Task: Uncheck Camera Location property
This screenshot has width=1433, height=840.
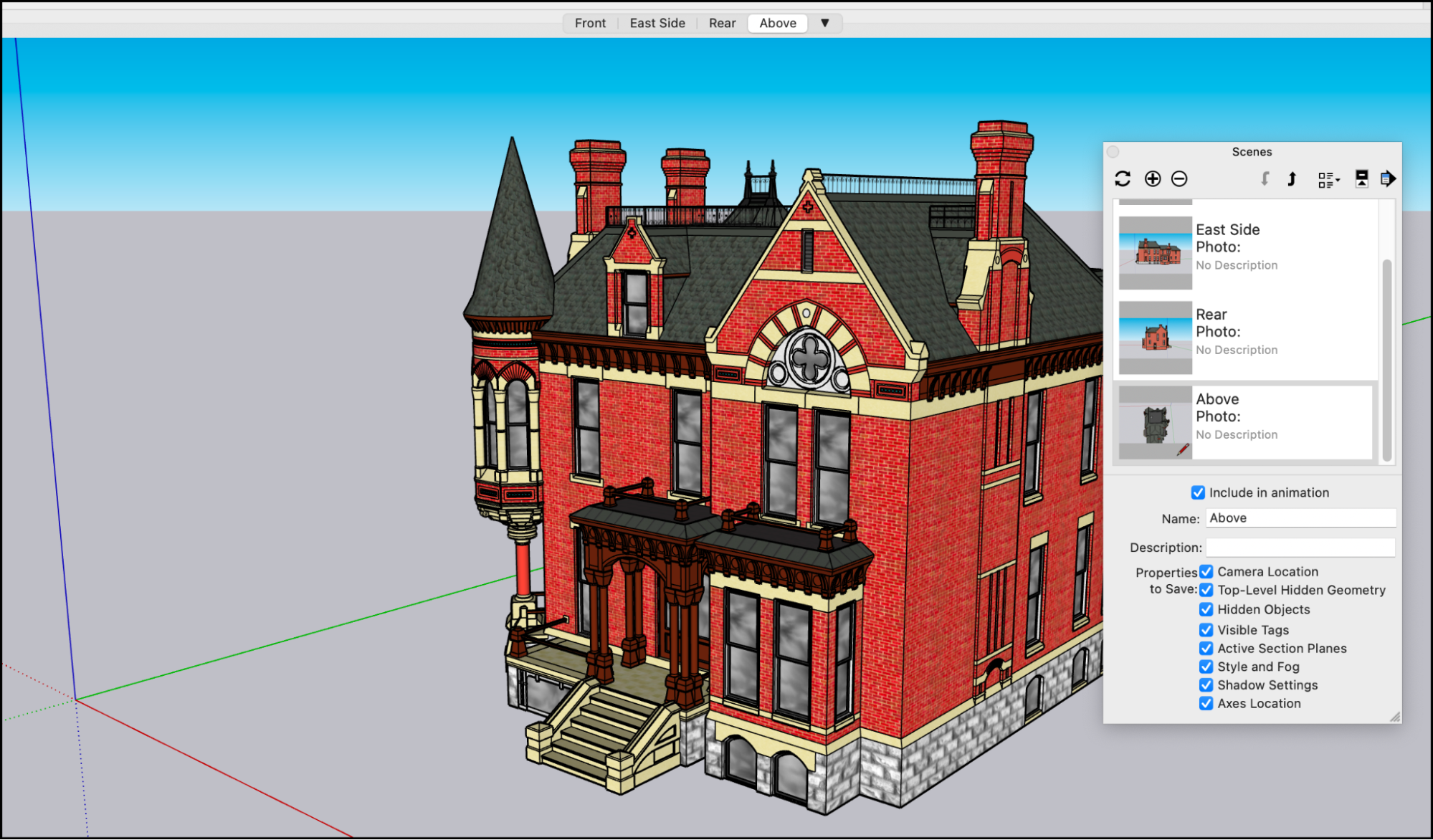Action: click(x=1206, y=571)
